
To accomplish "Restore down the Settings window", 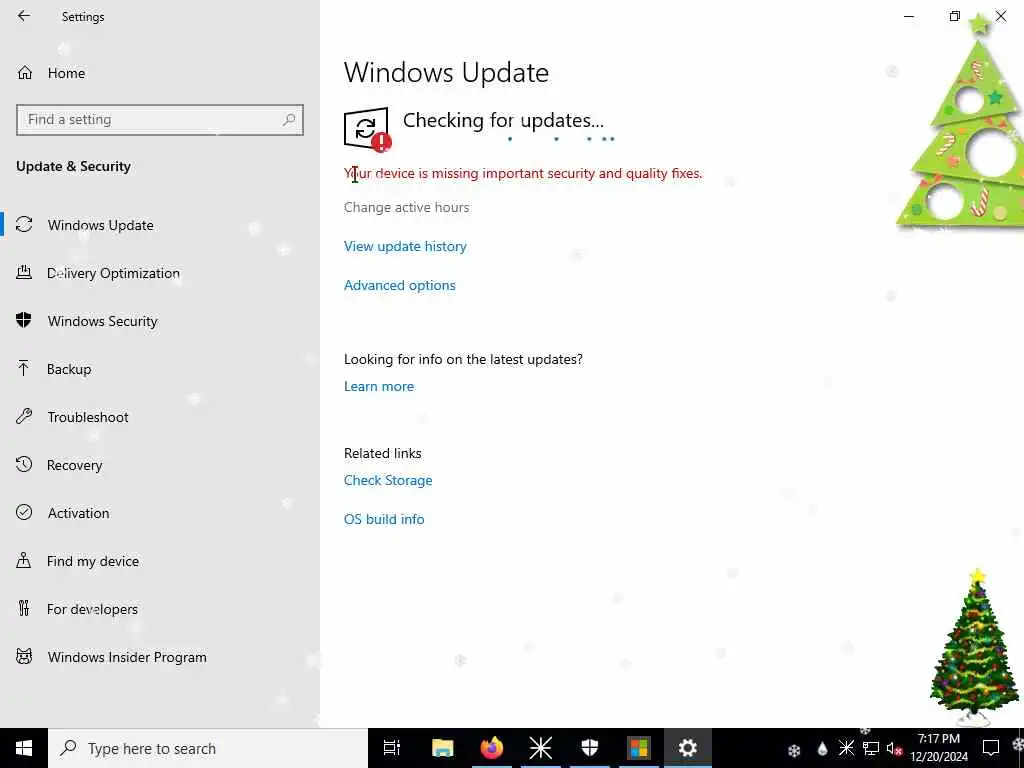I will (955, 16).
